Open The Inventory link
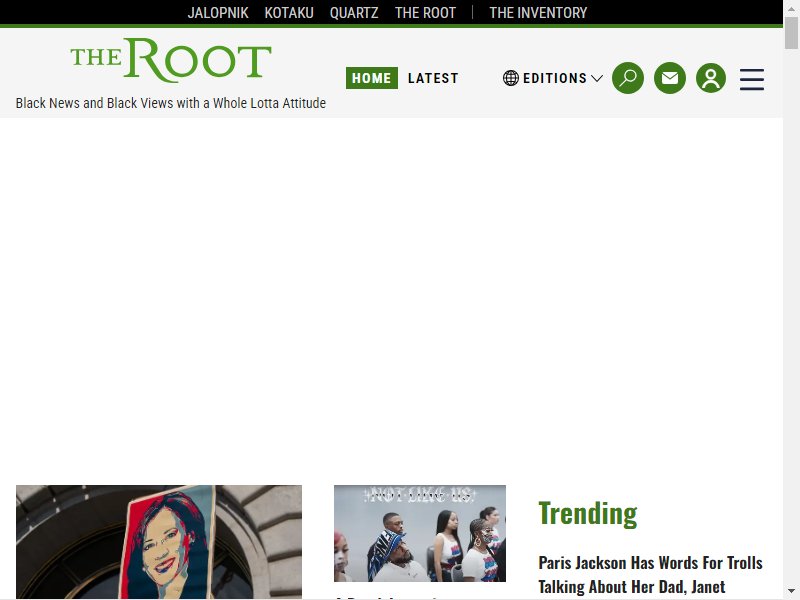Image resolution: width=800 pixels, height=600 pixels. click(x=538, y=13)
